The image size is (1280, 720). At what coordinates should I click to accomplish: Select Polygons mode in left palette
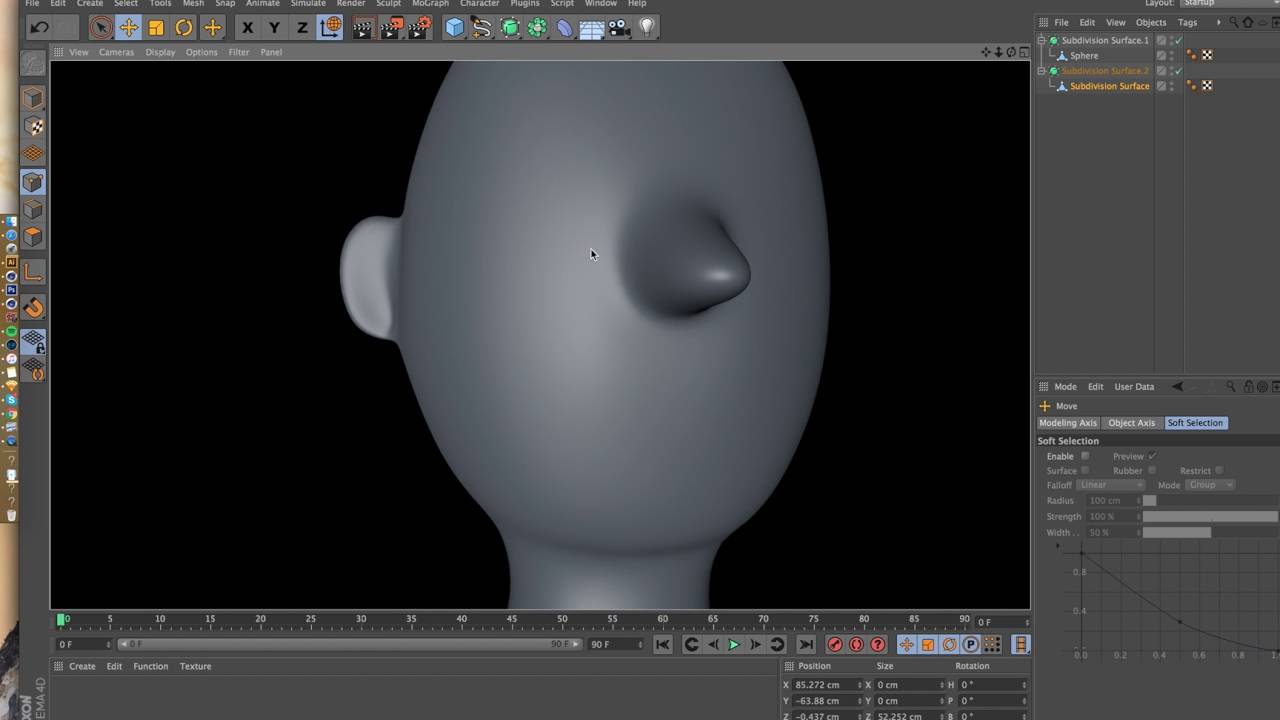click(33, 237)
